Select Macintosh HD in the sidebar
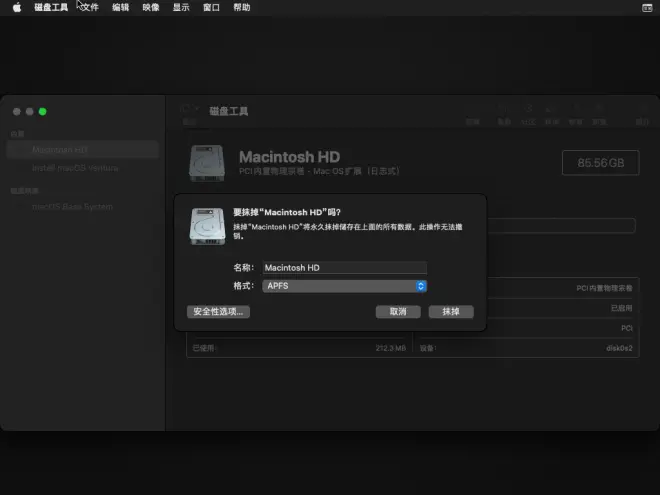The width and height of the screenshot is (660, 495). click(x=82, y=149)
